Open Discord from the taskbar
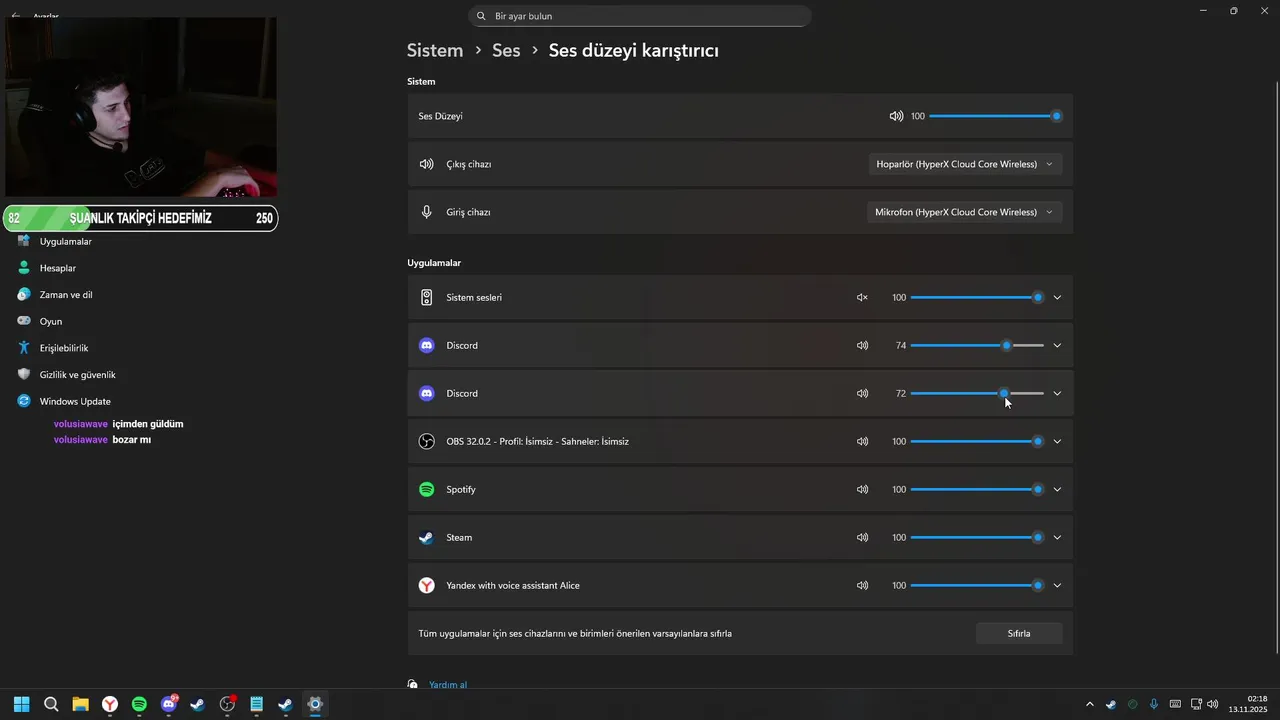Viewport: 1280px width, 720px height. [x=169, y=704]
